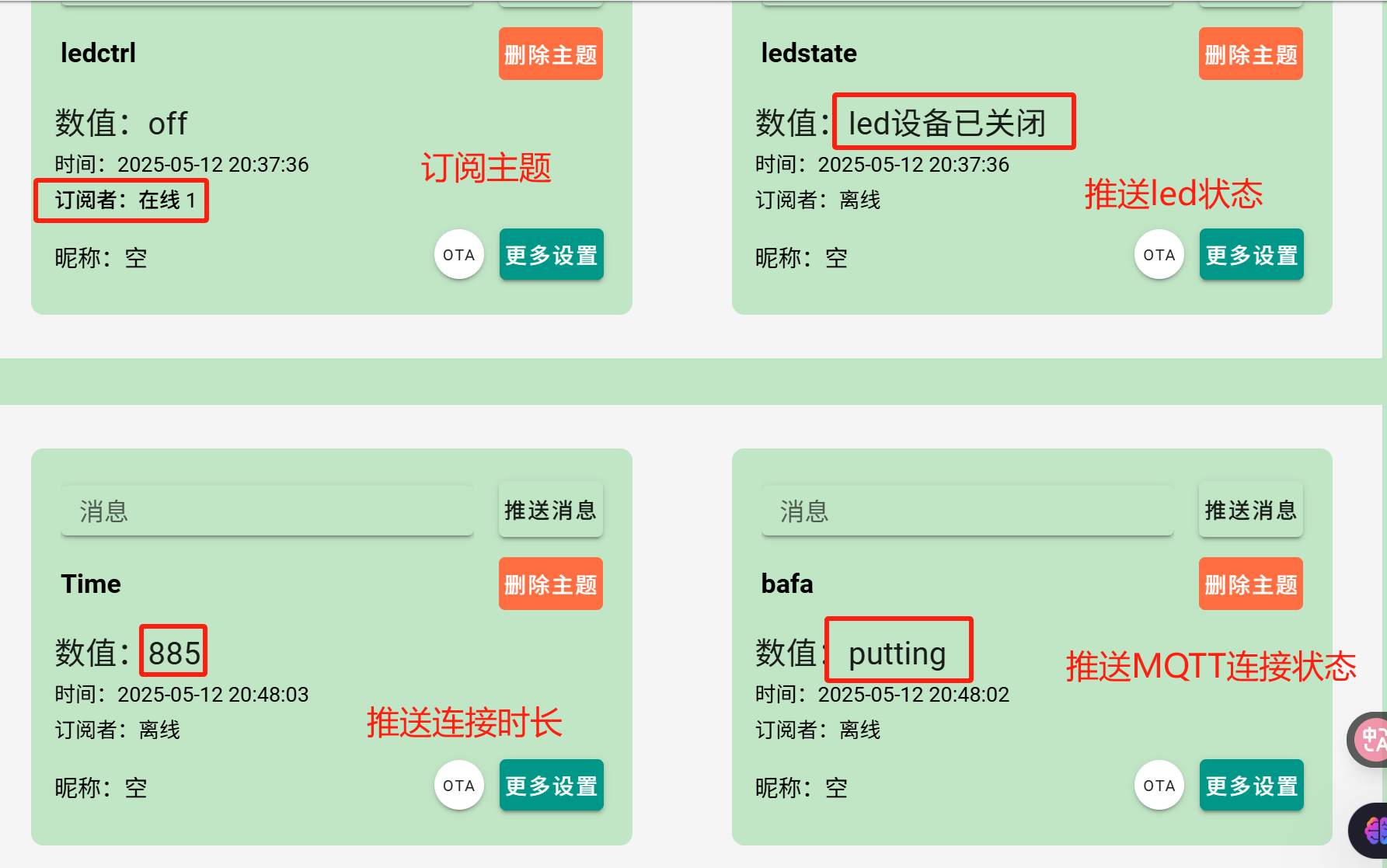The height and width of the screenshot is (868, 1387).
Task: Focus the 消息 input in Time card
Action: point(267,511)
